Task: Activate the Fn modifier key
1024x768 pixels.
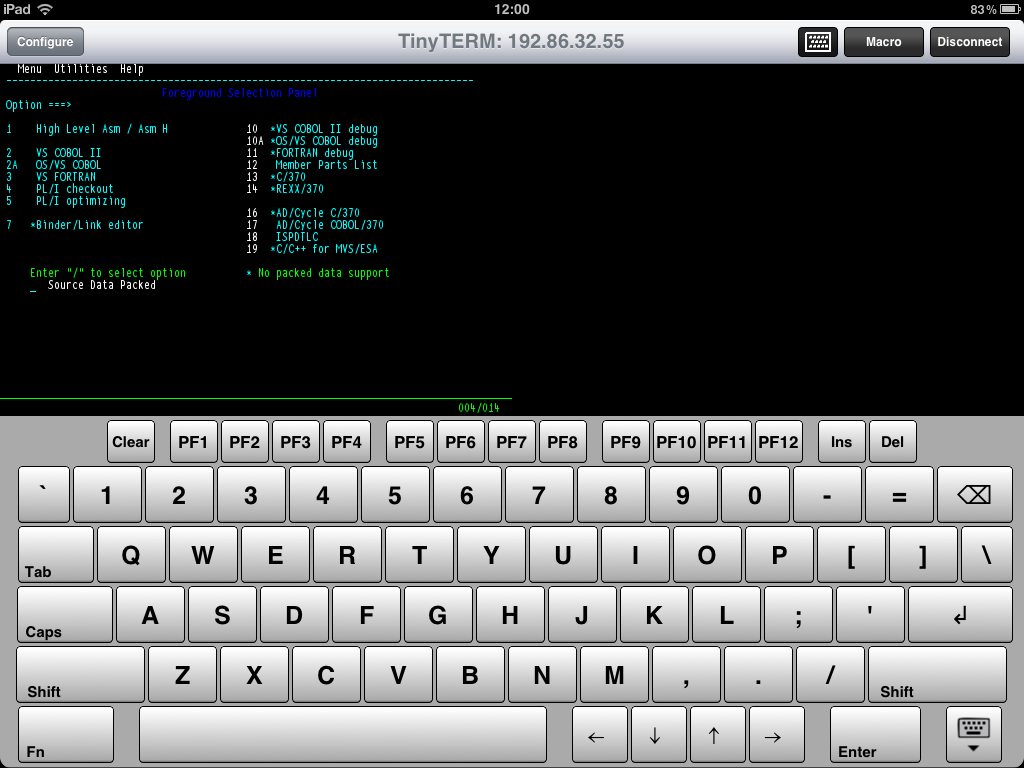Action: (63, 735)
